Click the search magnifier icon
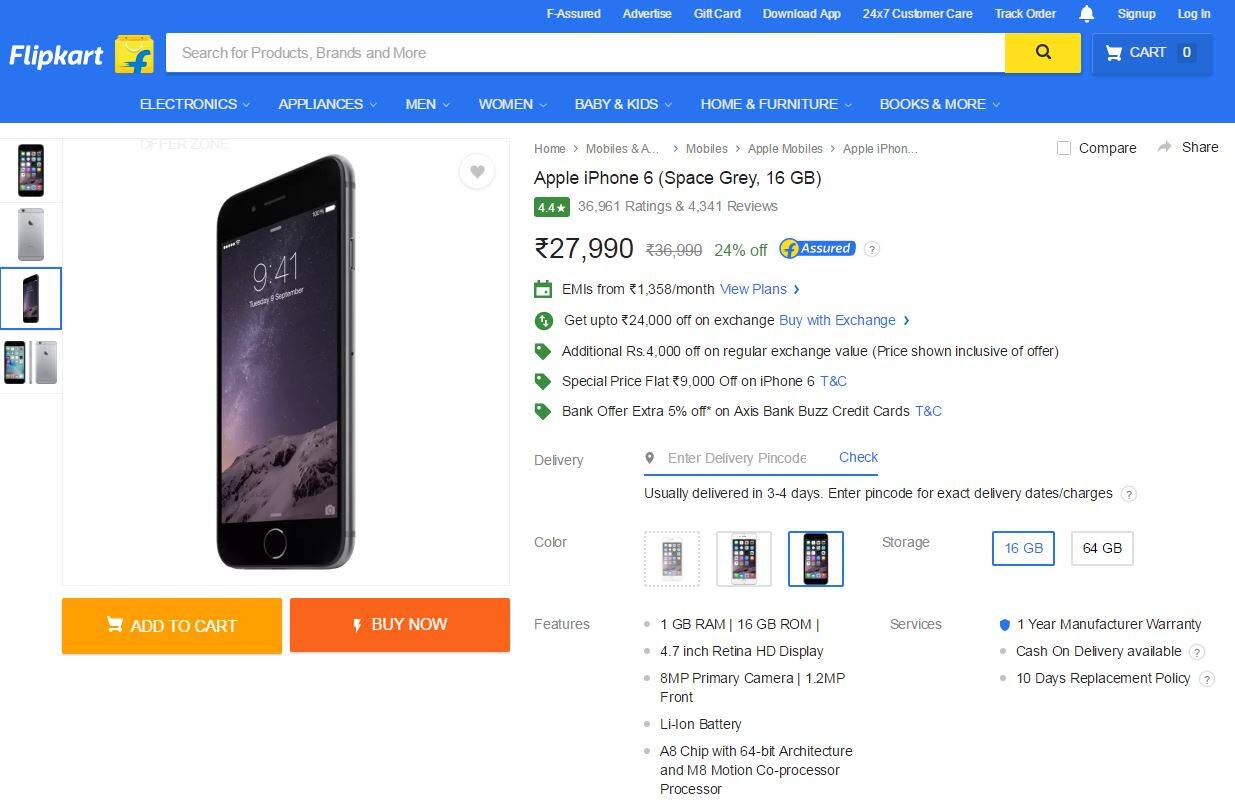The width and height of the screenshot is (1235, 800). tap(1042, 51)
